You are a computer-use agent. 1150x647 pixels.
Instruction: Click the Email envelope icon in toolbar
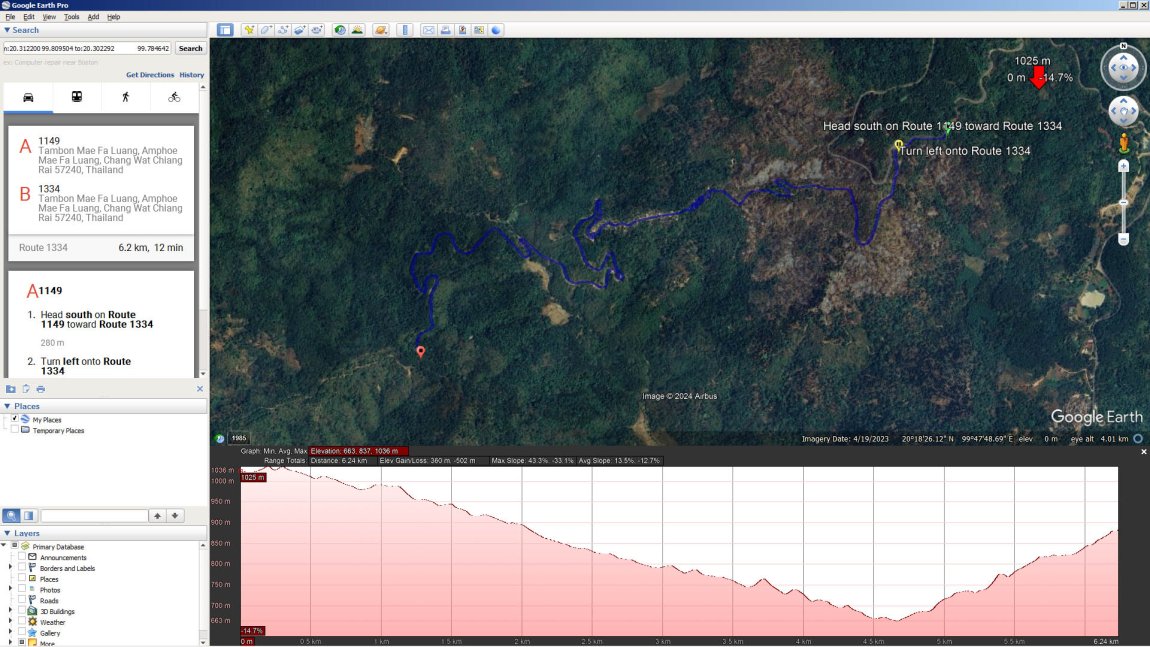(x=428, y=30)
